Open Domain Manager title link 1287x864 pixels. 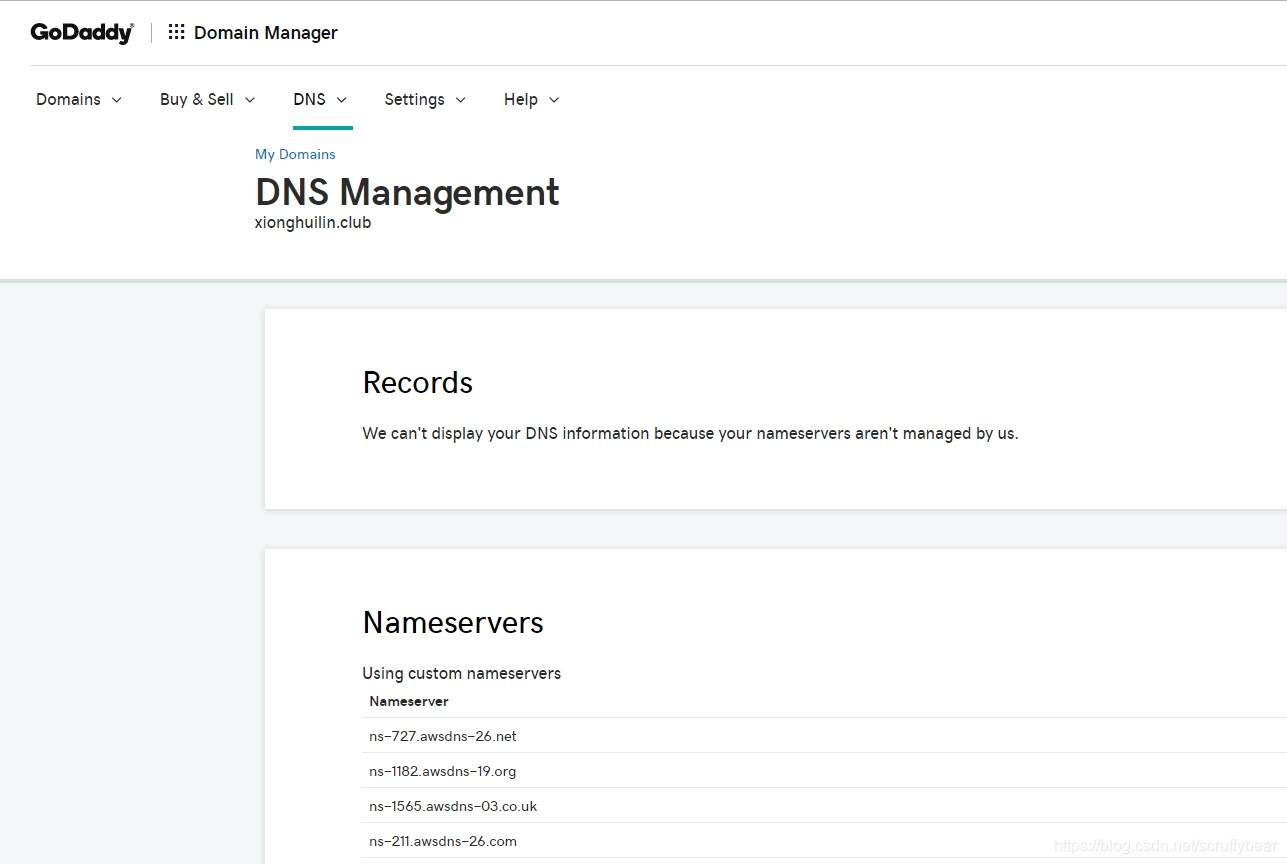pyautogui.click(x=265, y=33)
